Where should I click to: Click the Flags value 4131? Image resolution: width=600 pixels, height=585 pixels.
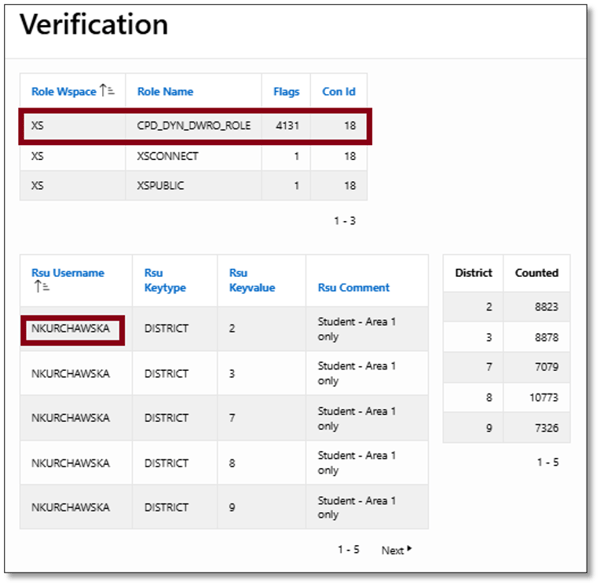(x=286, y=126)
